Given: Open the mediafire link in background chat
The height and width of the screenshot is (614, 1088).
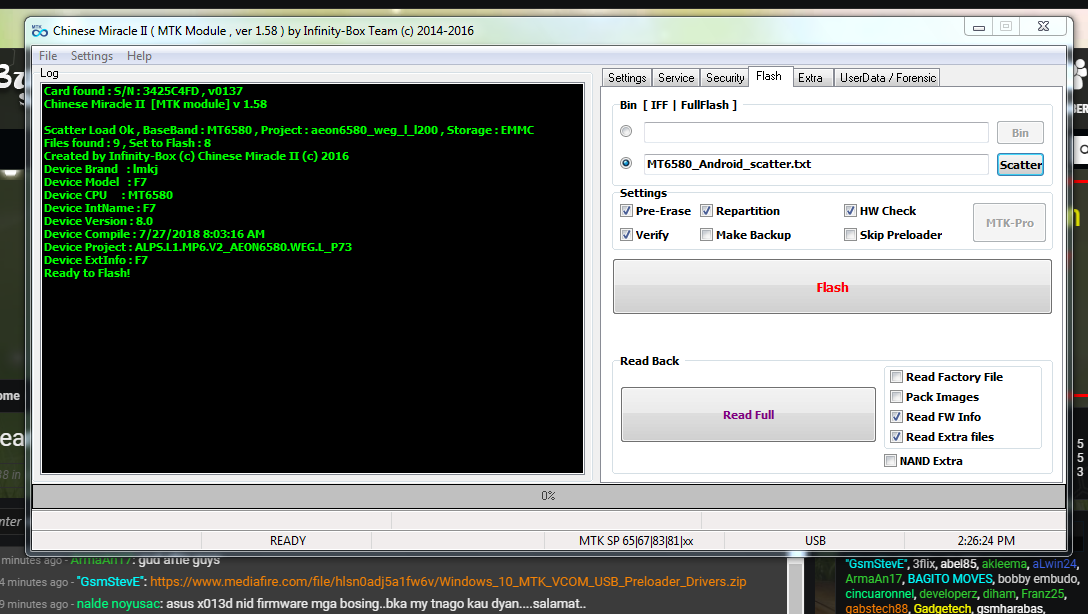Looking at the screenshot, I should tap(448, 581).
